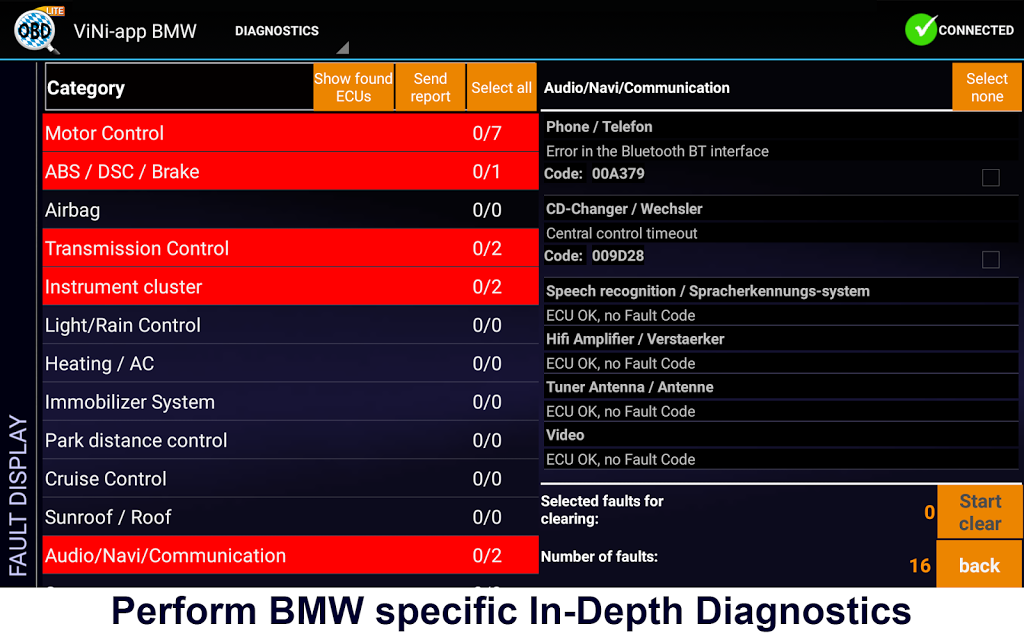Go back using the back button
The image size is (1024, 640).
tap(979, 565)
